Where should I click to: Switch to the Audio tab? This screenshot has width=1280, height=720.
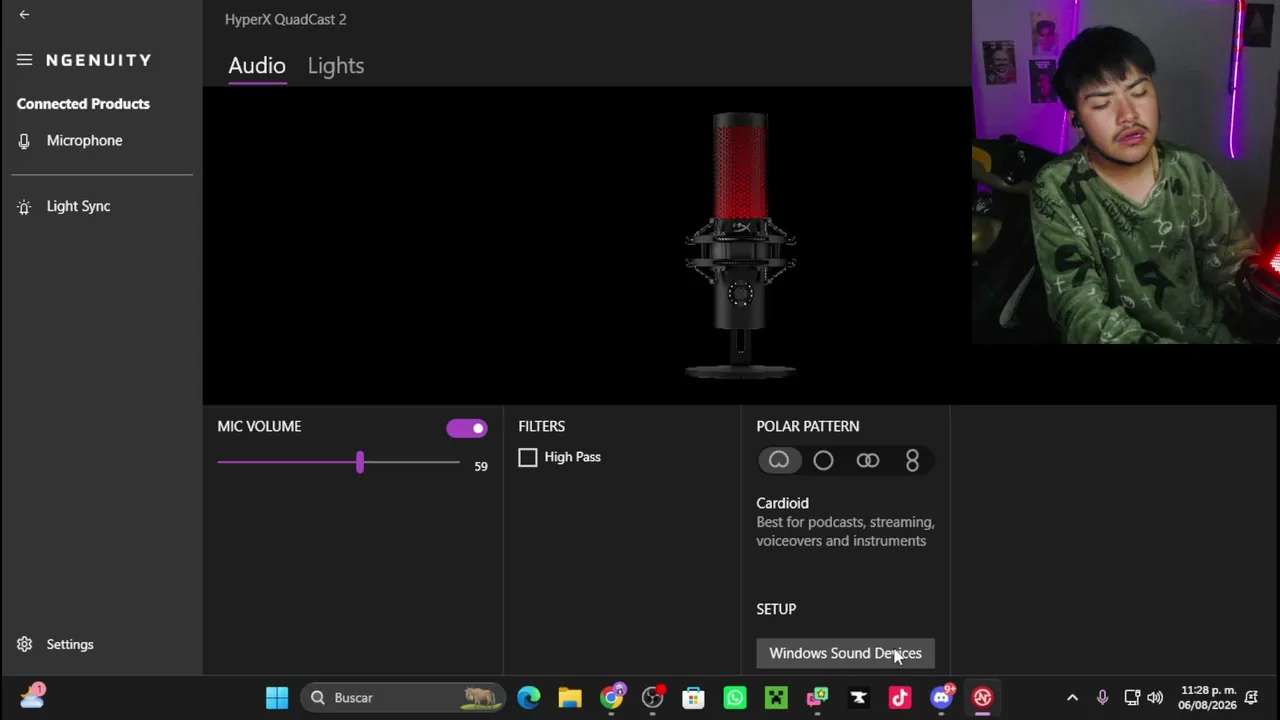(257, 66)
